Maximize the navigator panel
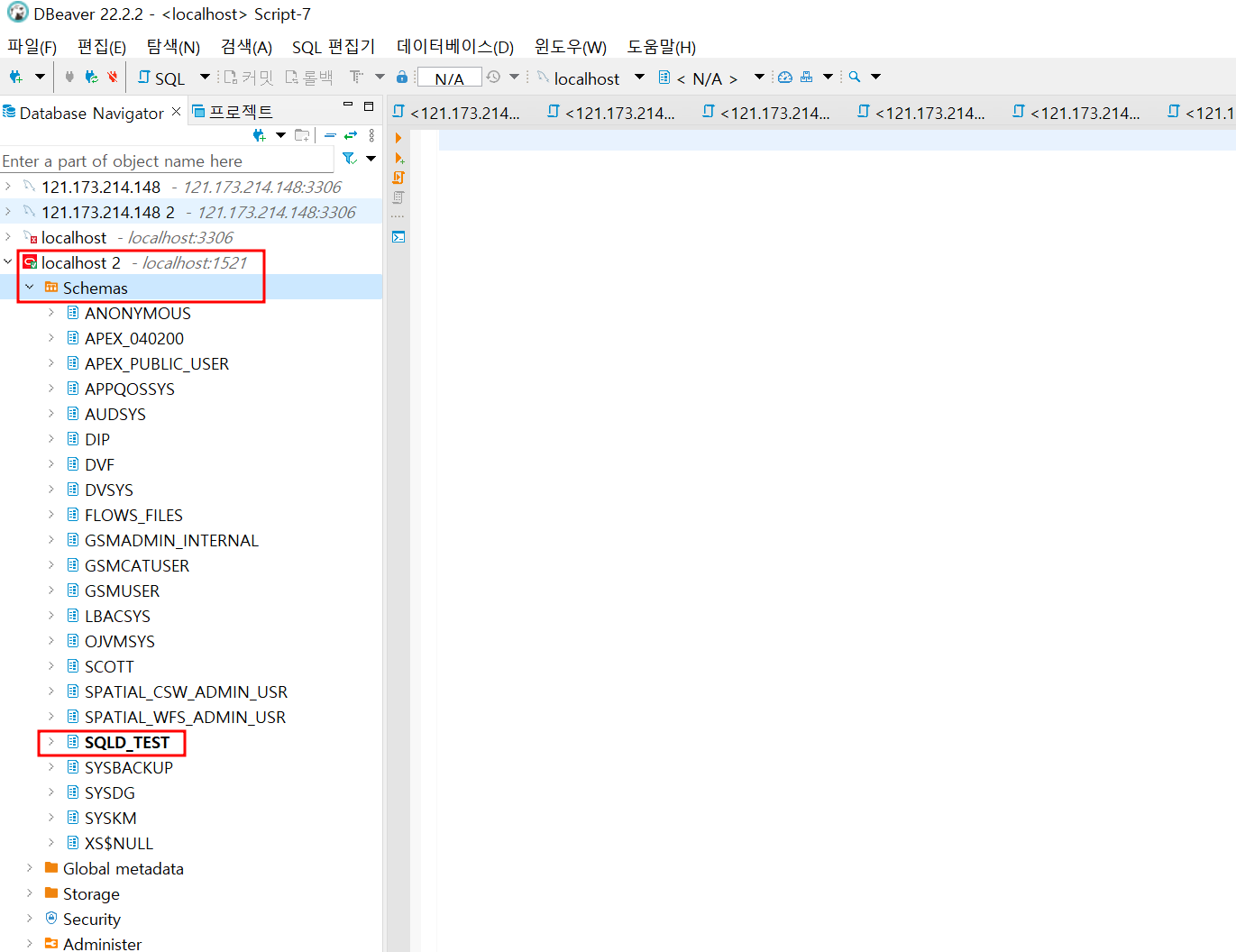1236x952 pixels. tap(369, 106)
